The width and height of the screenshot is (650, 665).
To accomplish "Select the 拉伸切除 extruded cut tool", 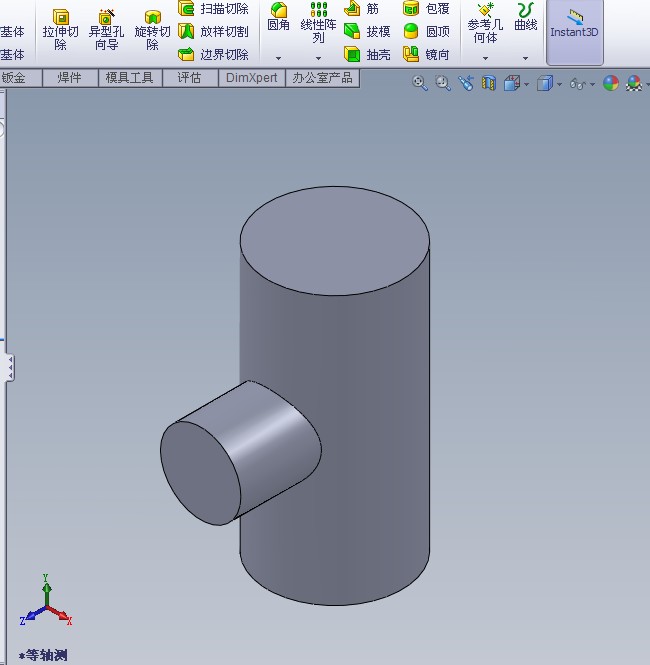I will click(x=60, y=30).
